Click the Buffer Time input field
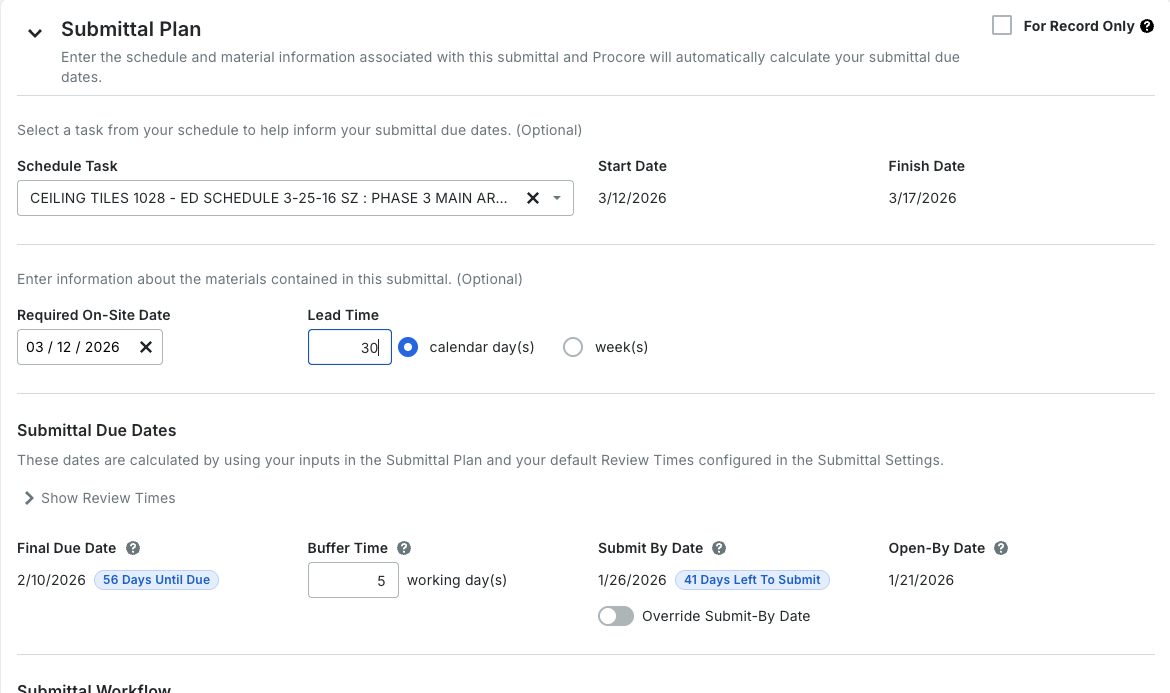Screen dimensions: 1170x693 click(x=353, y=580)
